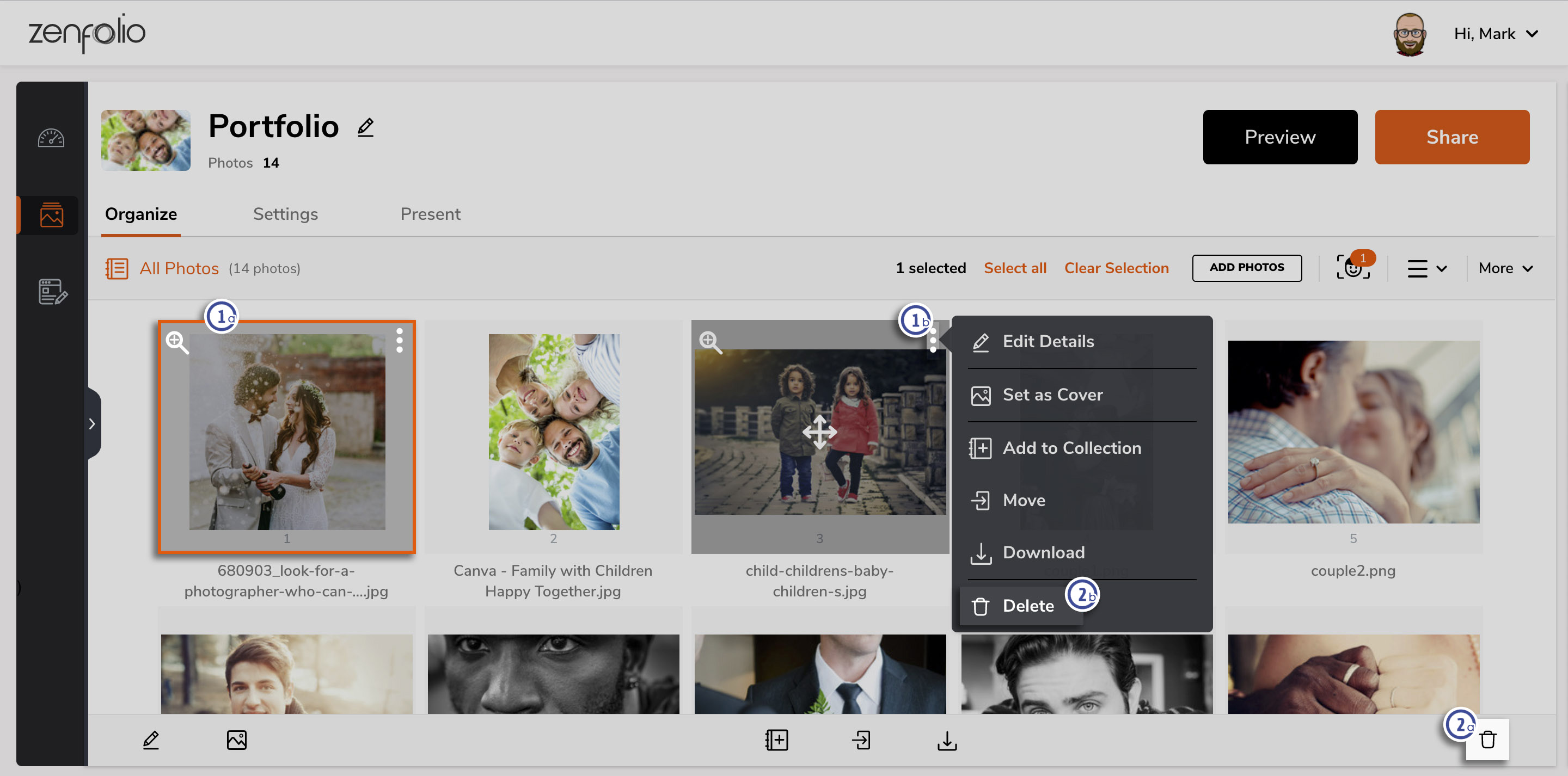1568x776 pixels.
Task: Click the Move icon in context menu
Action: 981,499
